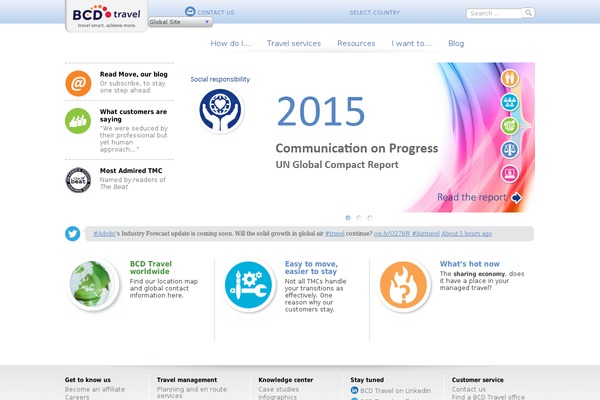The width and height of the screenshot is (600, 400).
Task: Click the Contact Us phone icon
Action: (x=190, y=11)
